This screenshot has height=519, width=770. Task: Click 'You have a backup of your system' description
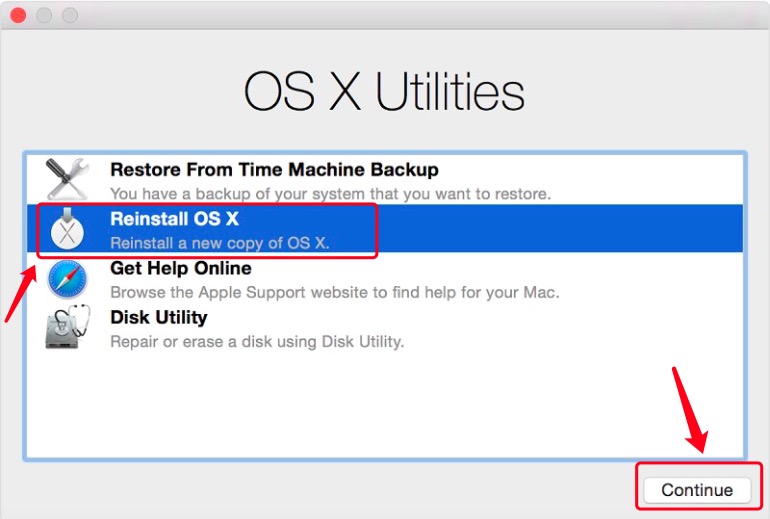click(x=330, y=193)
